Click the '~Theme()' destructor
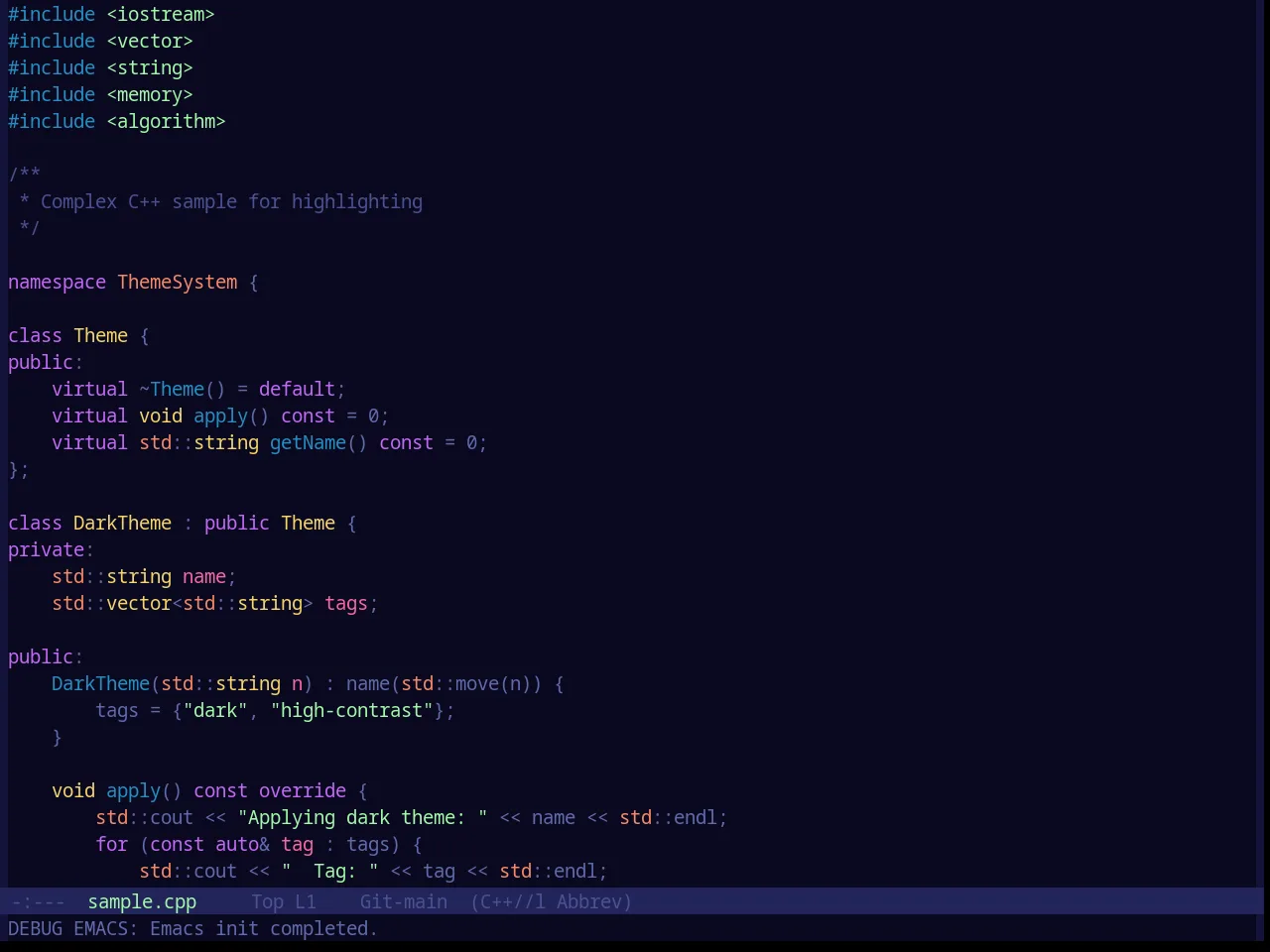The width and height of the screenshot is (1270, 952). 183,390
